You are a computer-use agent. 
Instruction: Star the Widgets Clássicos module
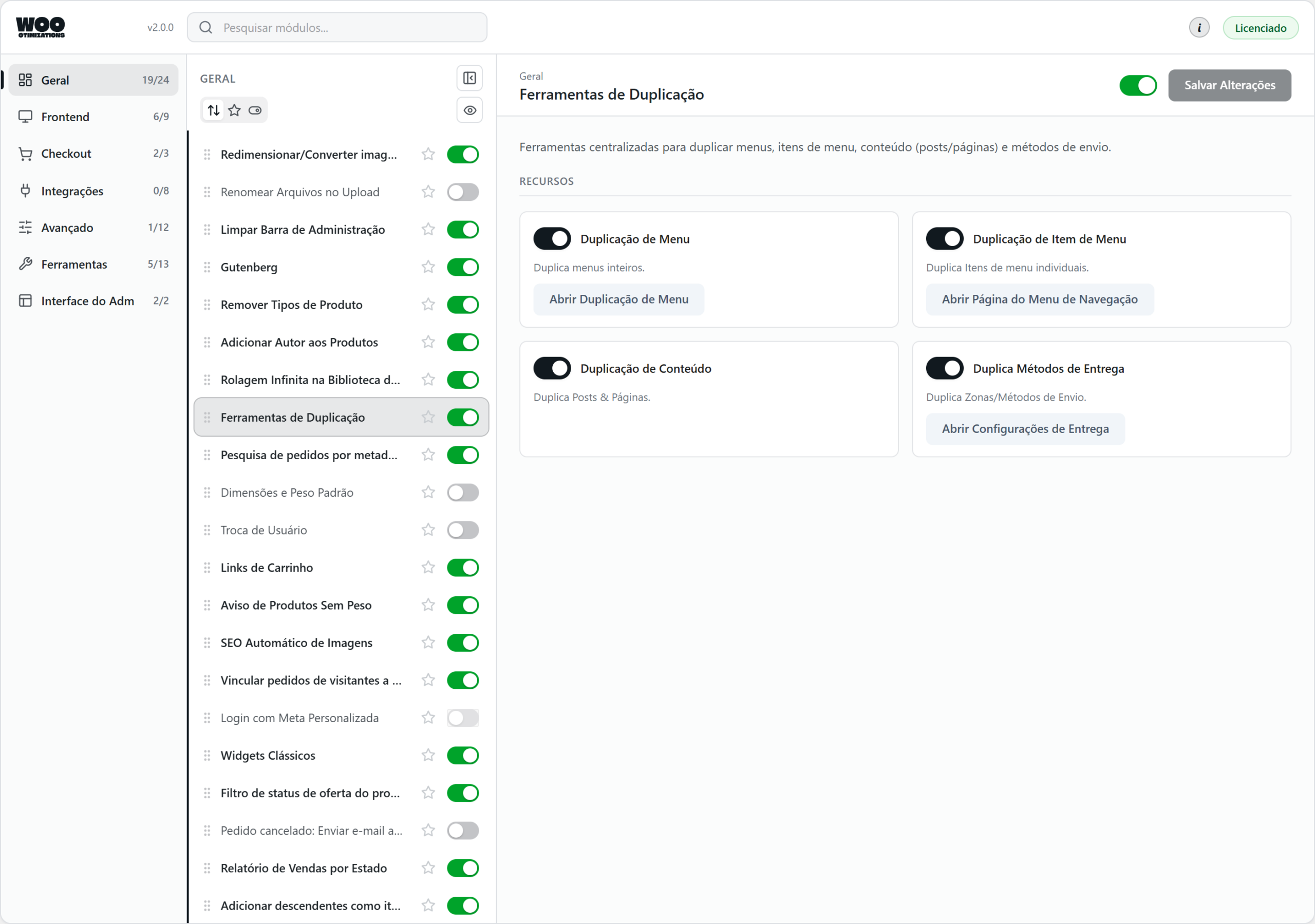click(428, 755)
